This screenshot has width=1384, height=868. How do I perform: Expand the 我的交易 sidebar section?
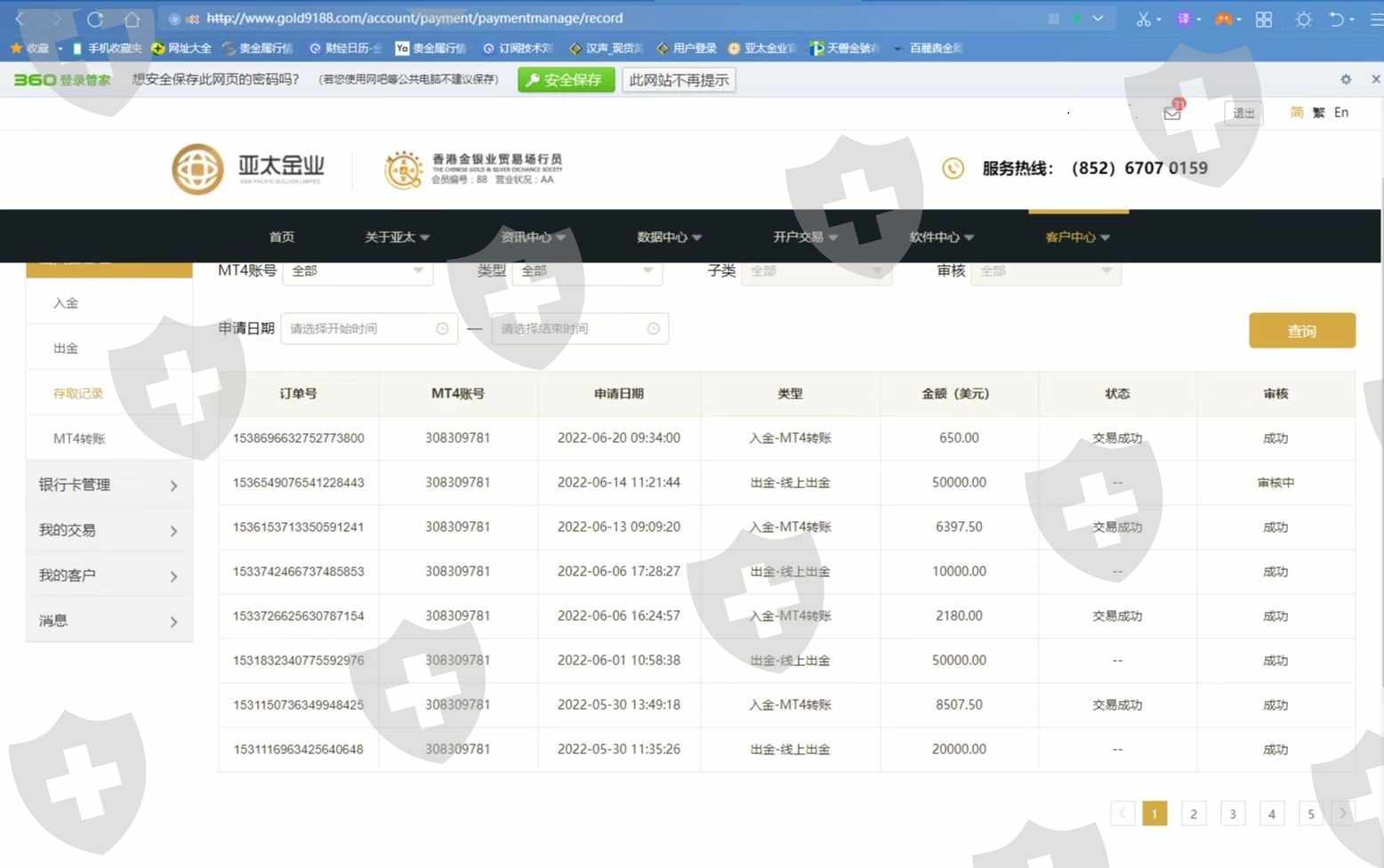click(109, 531)
